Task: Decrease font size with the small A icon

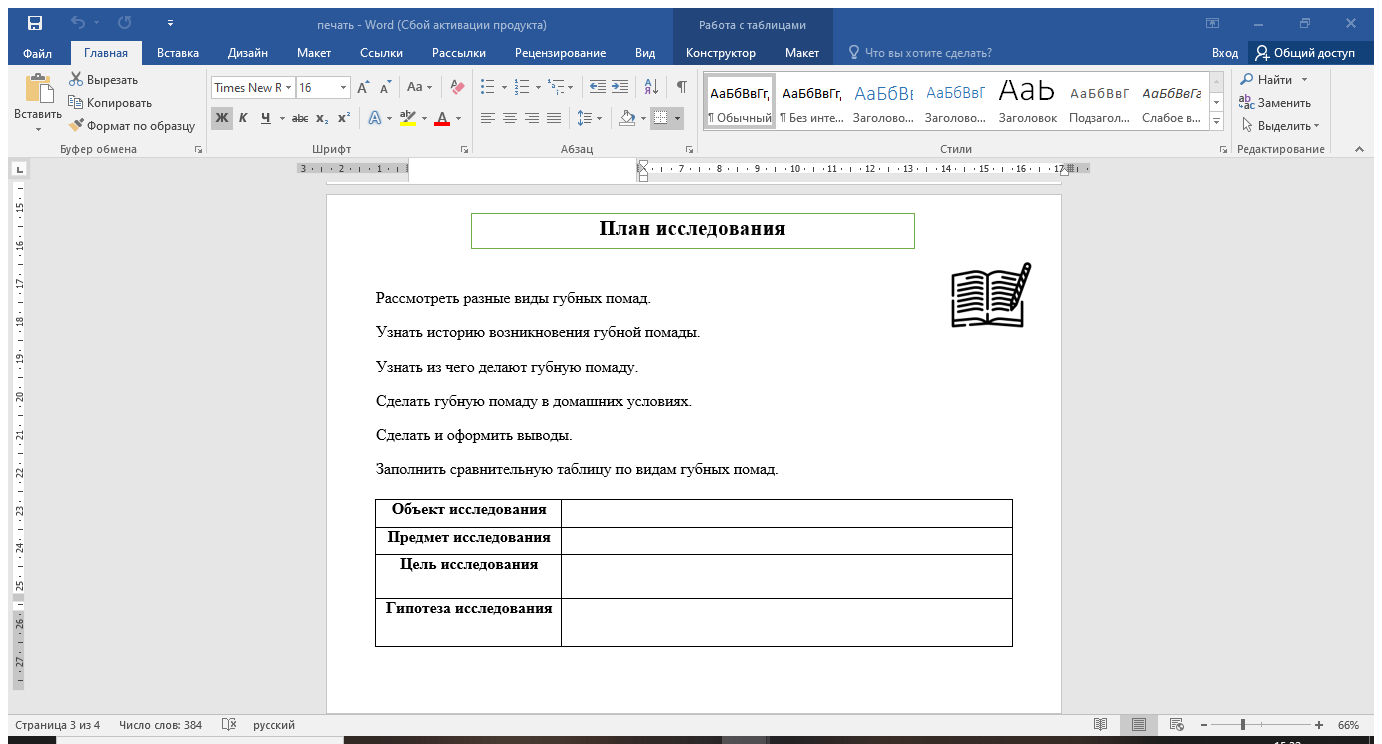Action: coord(385,87)
